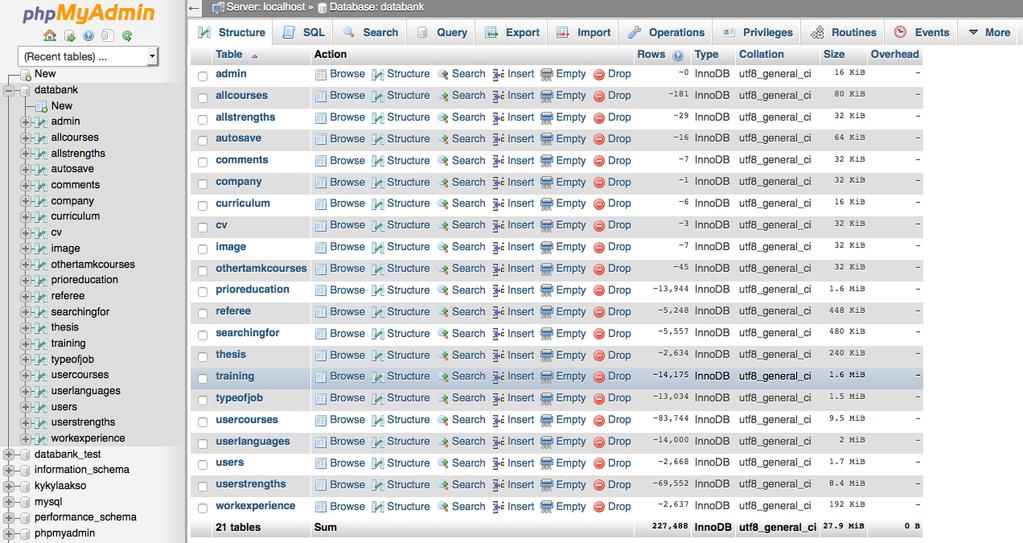
Task: Open the Recent tables dropdown
Action: pos(88,57)
